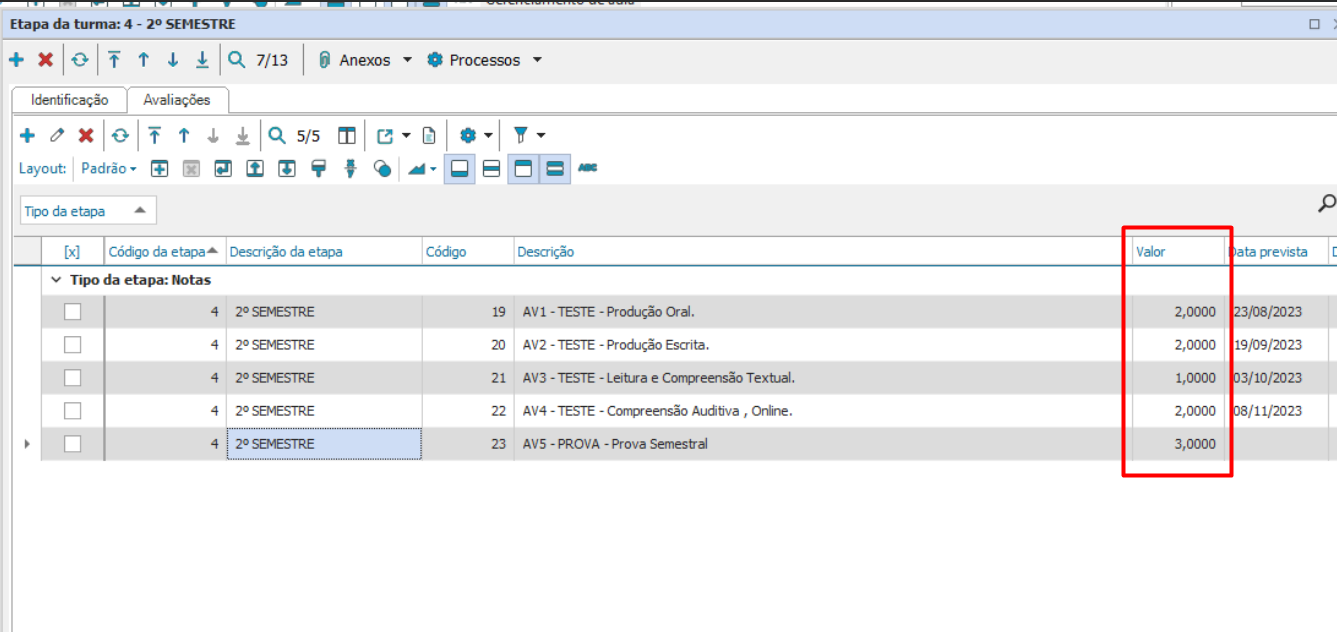The height and width of the screenshot is (632, 1337).
Task: Select the 23/08/2023 date cell
Action: [x=1277, y=312]
